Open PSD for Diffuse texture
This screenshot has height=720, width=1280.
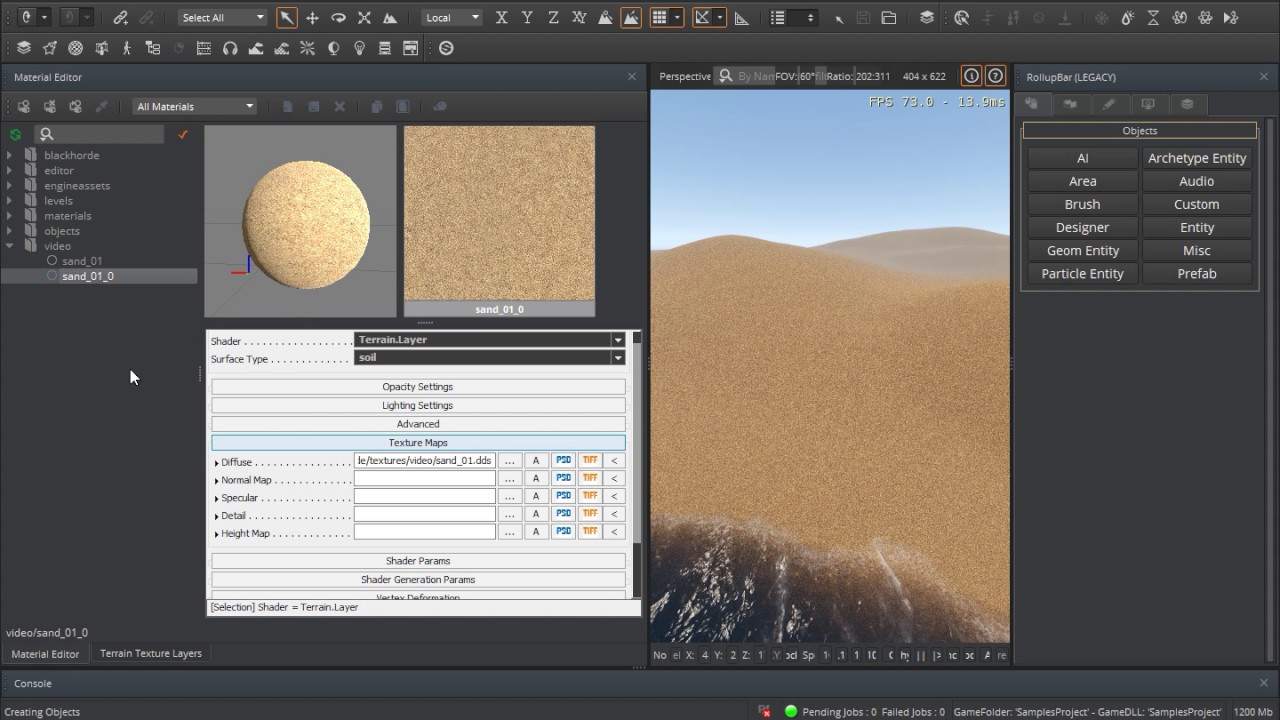(564, 461)
